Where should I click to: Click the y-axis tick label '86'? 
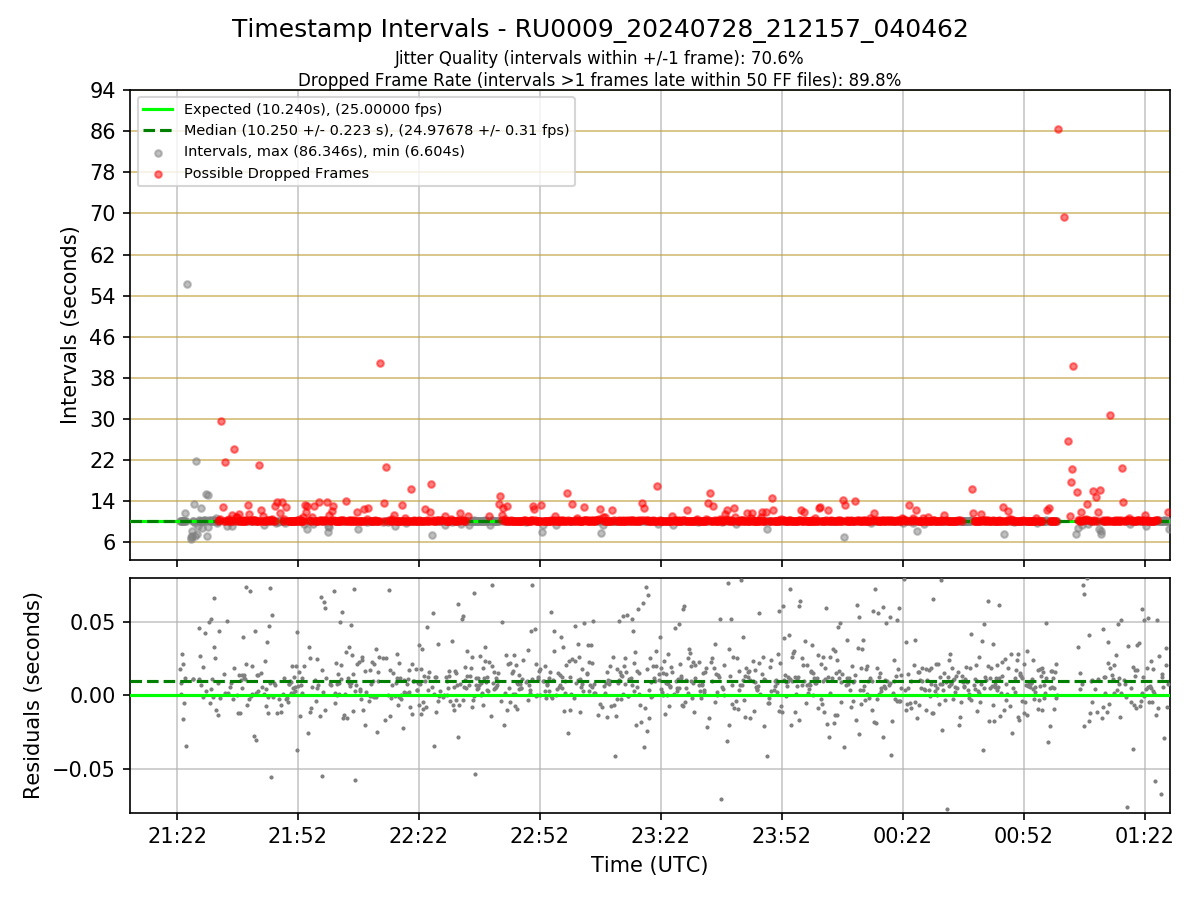(104, 131)
